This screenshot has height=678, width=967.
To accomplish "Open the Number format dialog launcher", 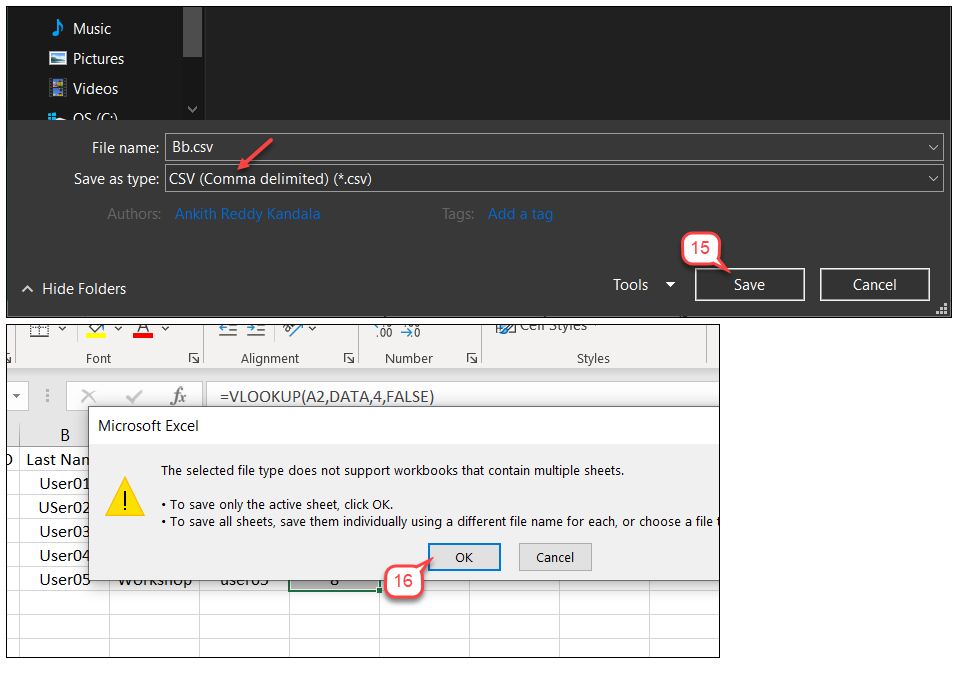I will [472, 358].
